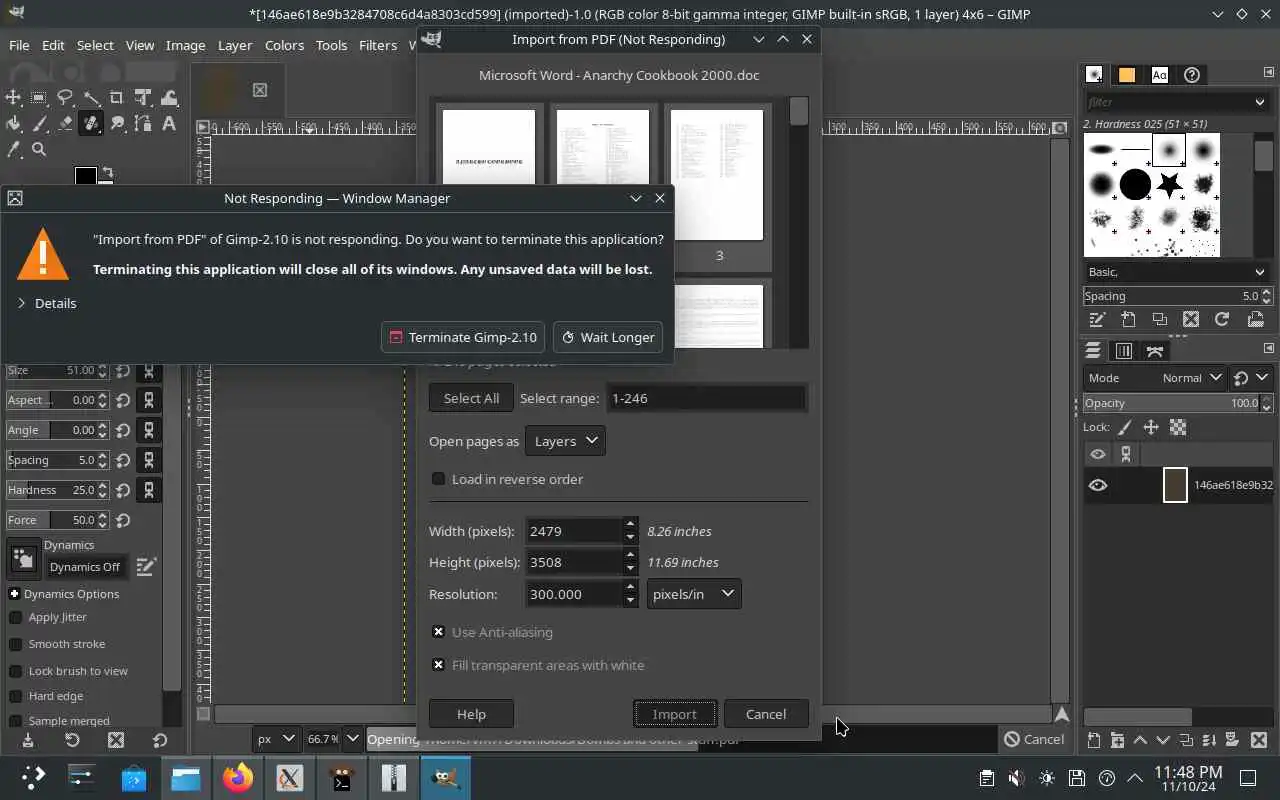Uncheck Fill transparent areas with white
Viewport: 1280px width, 800px height.
[438, 665]
